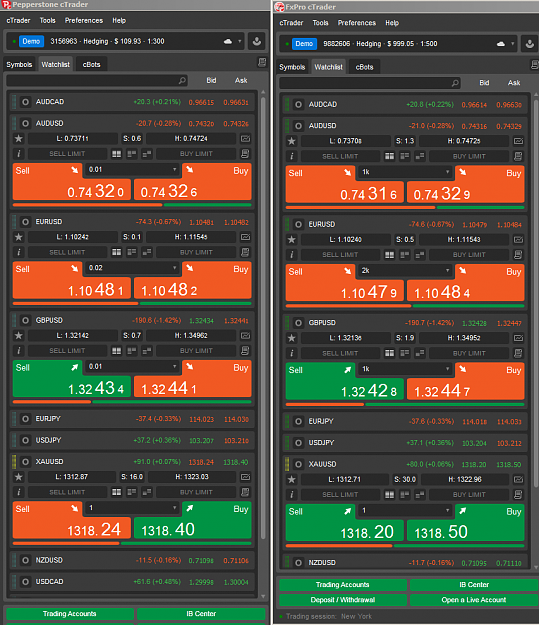Select the price depth-of-market icon for GBPUSD in FxPro
Viewport: 539px width, 625px height.
(x=405, y=353)
